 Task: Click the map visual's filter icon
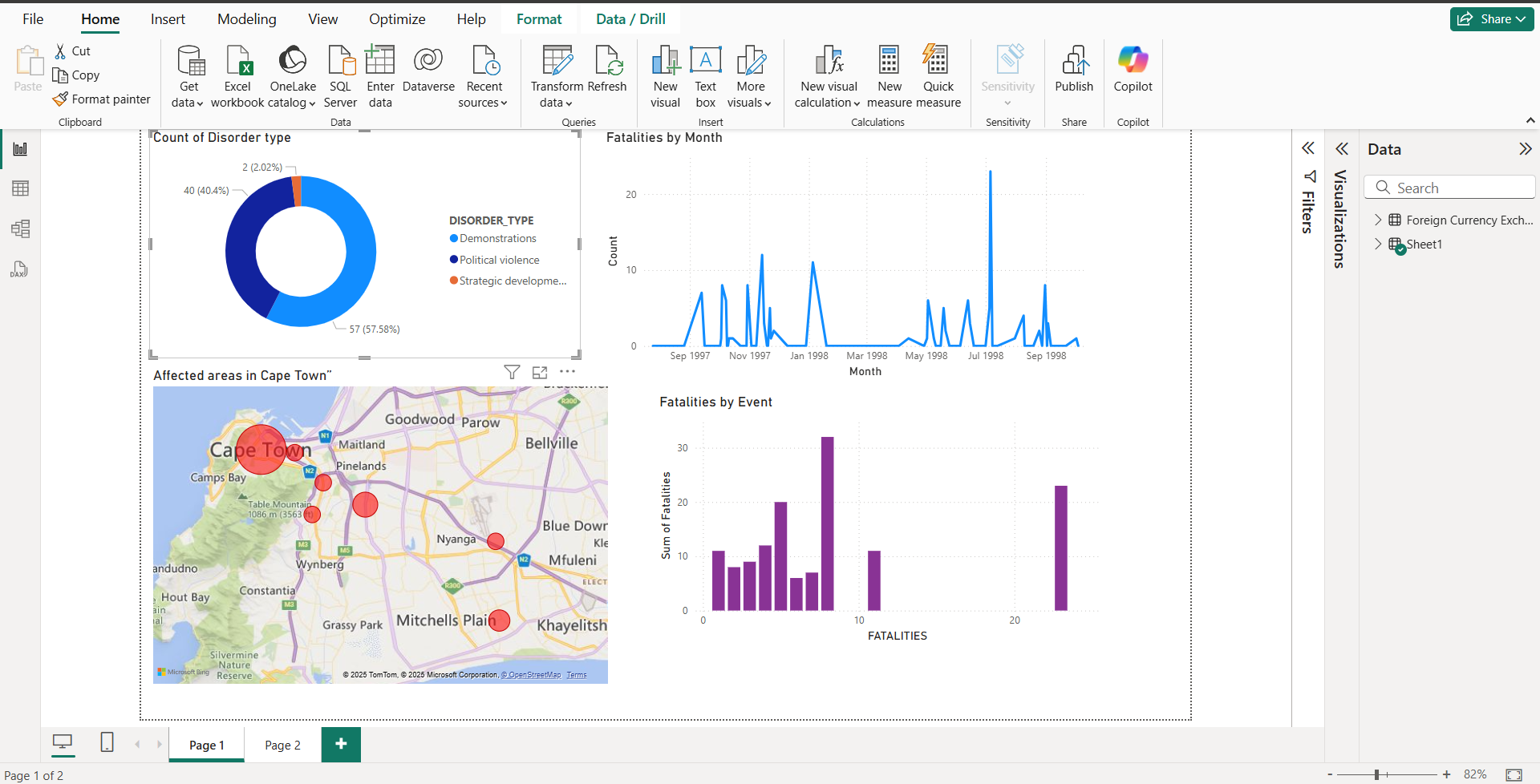pos(512,372)
